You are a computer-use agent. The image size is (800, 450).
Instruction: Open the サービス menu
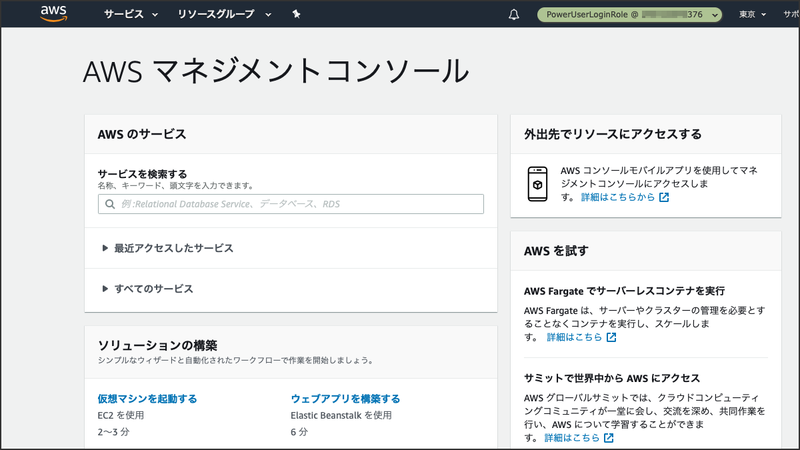[x=131, y=14]
